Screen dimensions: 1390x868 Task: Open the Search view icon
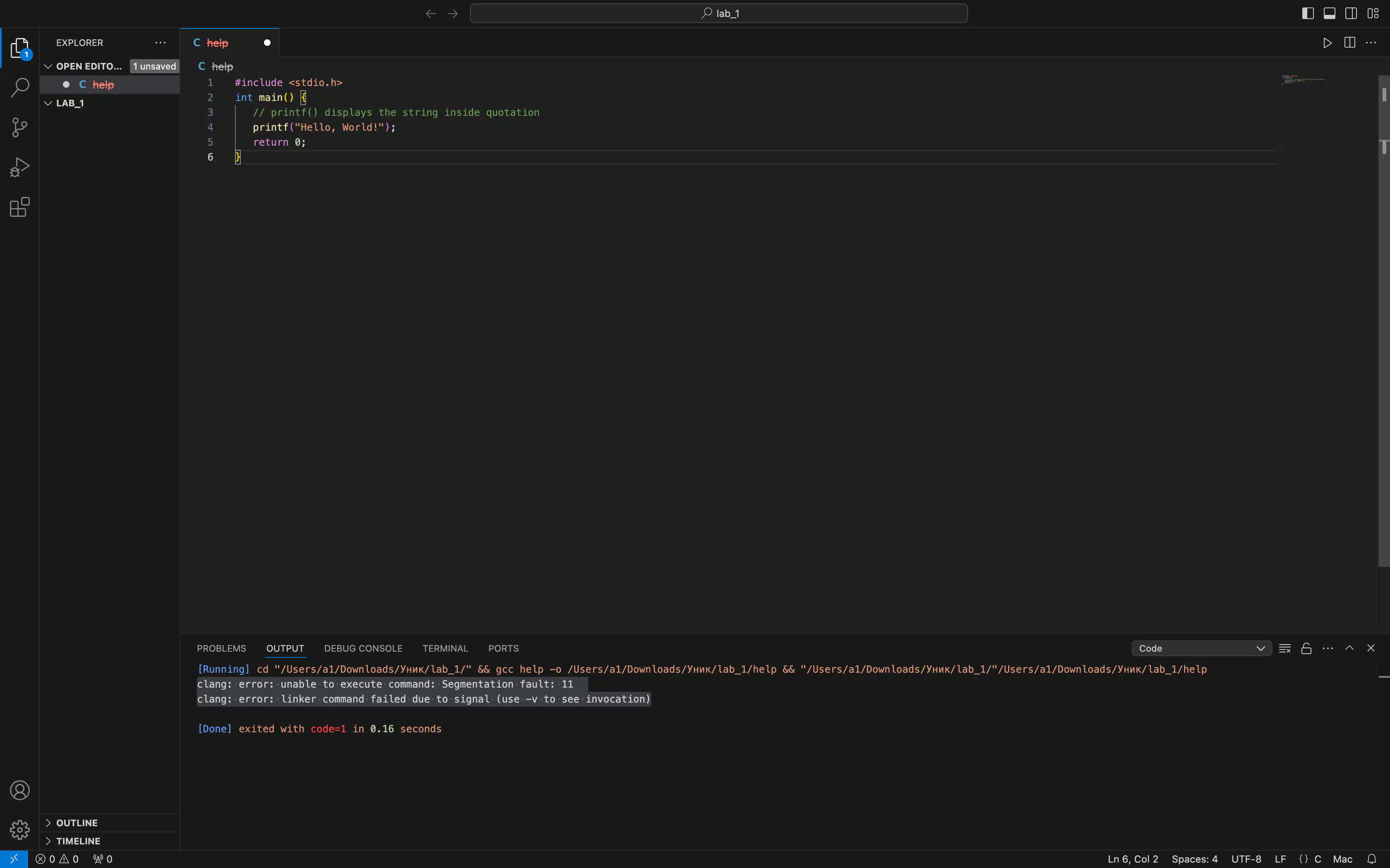[x=19, y=87]
